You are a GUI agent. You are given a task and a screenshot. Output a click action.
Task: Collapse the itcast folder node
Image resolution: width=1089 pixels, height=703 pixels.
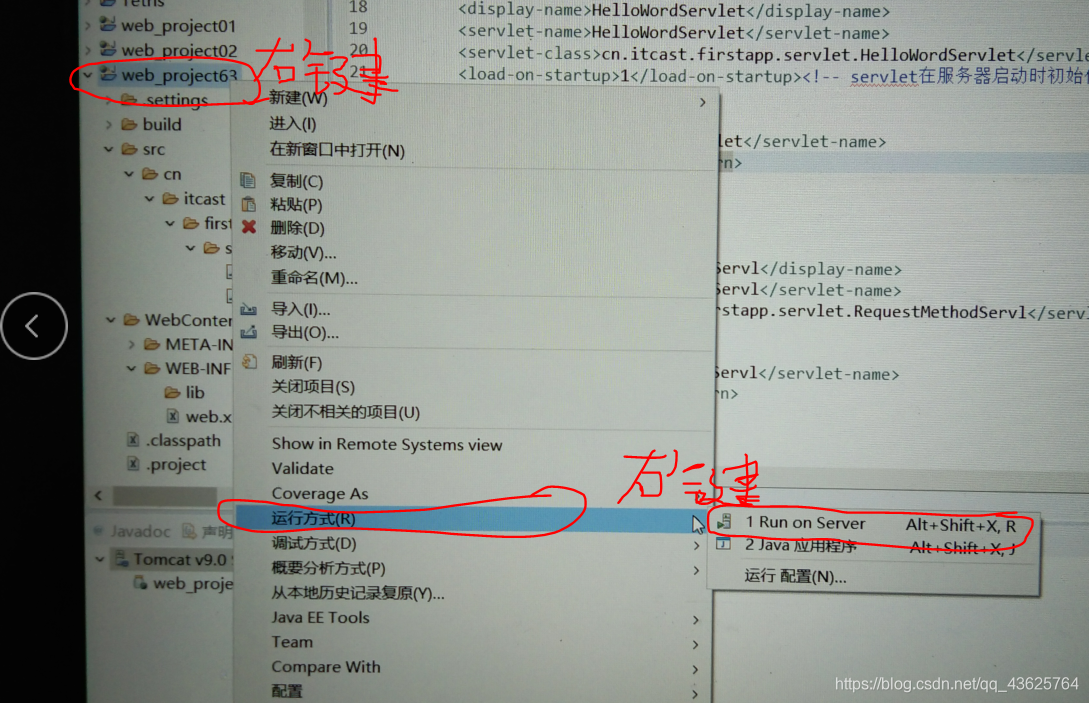pos(149,199)
